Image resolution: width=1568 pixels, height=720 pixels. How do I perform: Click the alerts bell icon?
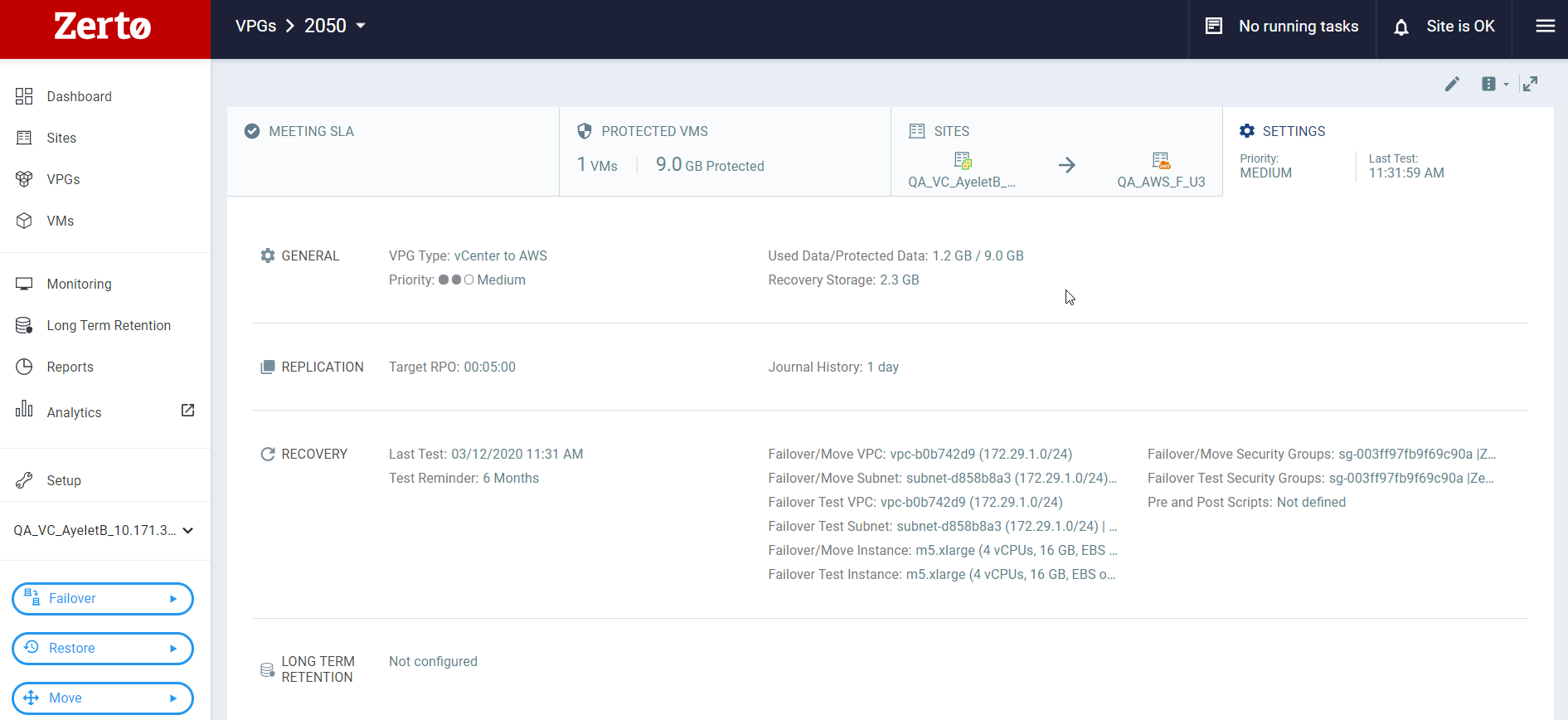tap(1401, 27)
